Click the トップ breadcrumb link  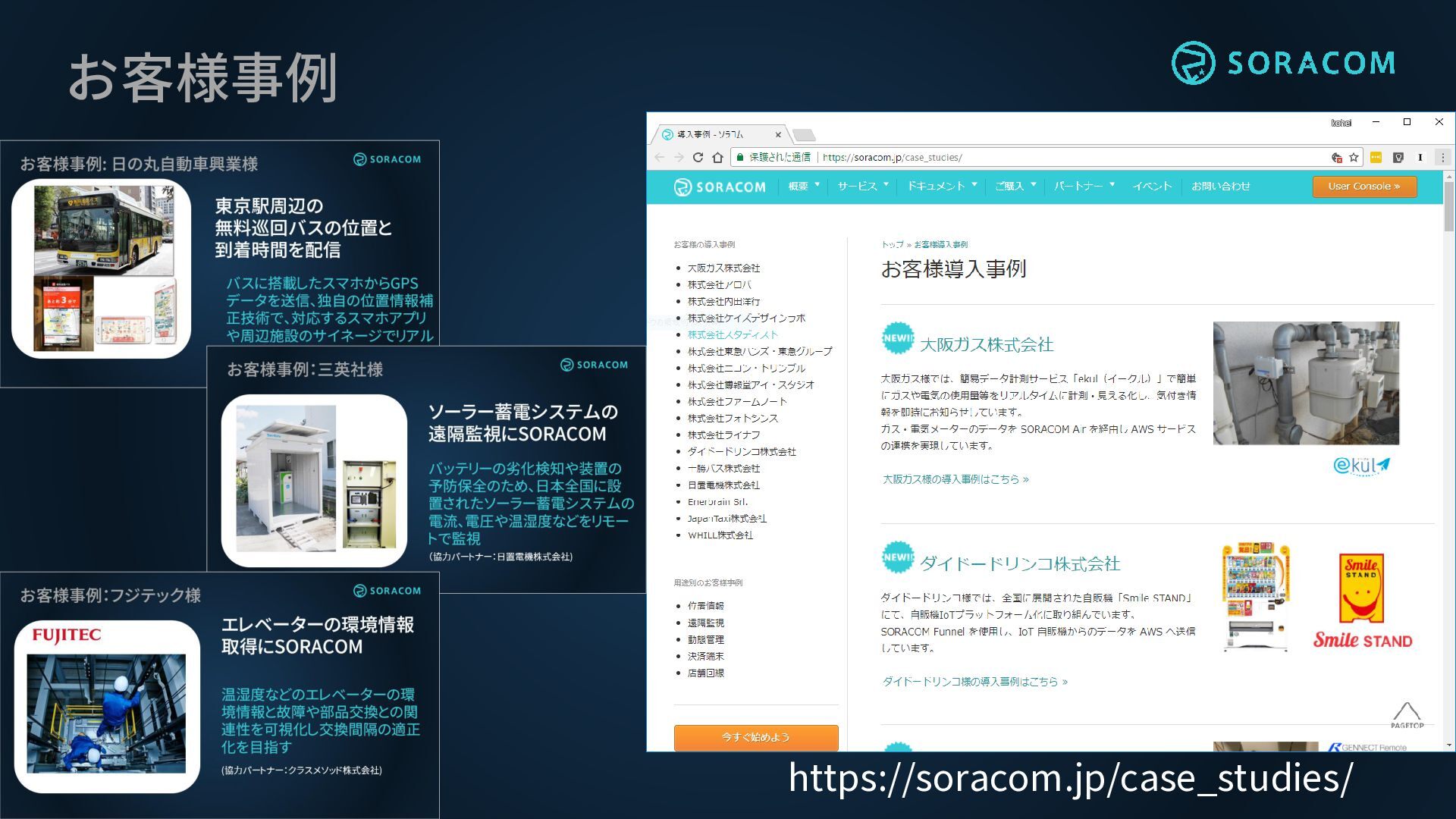(892, 245)
